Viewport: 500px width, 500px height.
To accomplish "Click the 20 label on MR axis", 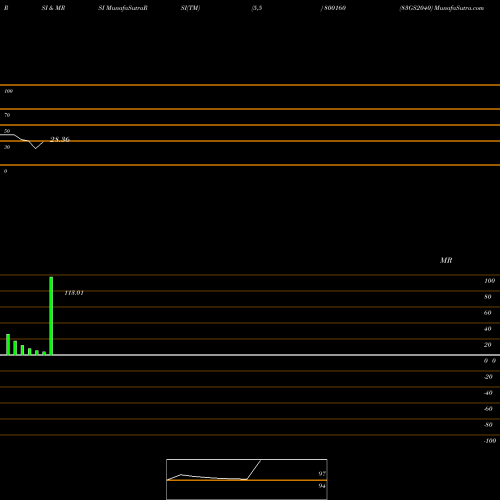I will 488,345.
